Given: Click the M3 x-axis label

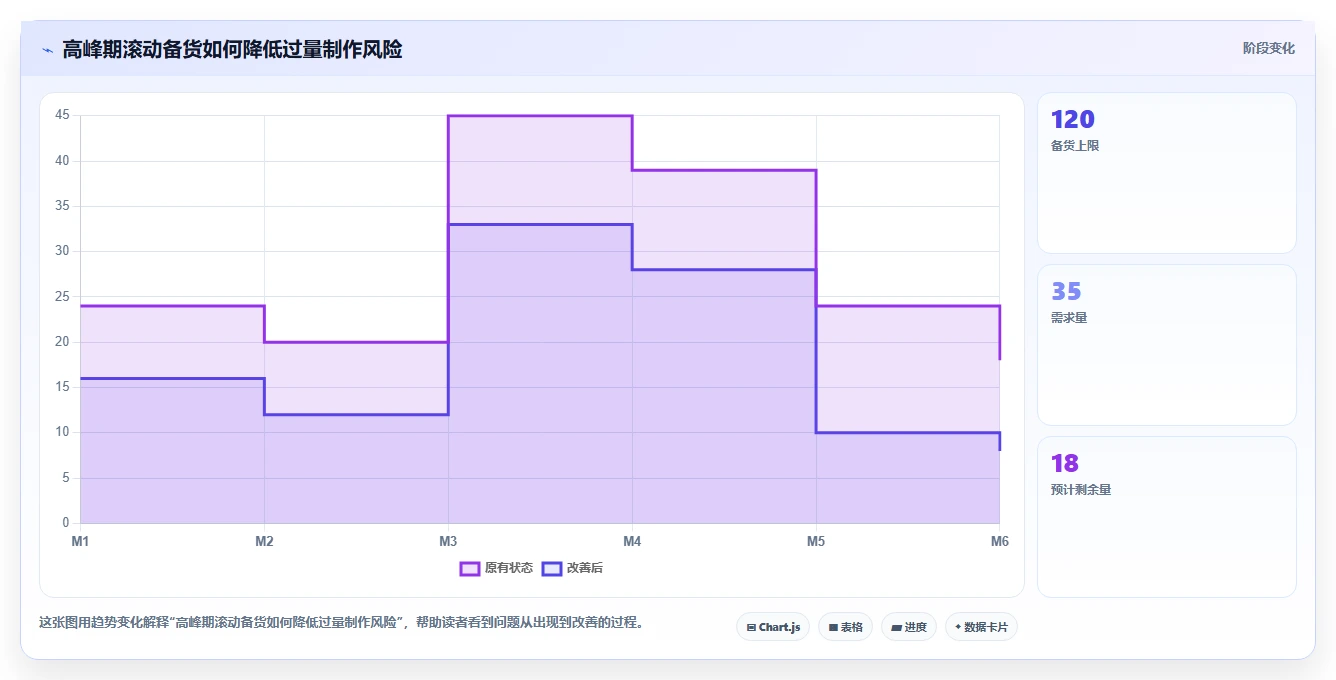Looking at the screenshot, I should 448,541.
